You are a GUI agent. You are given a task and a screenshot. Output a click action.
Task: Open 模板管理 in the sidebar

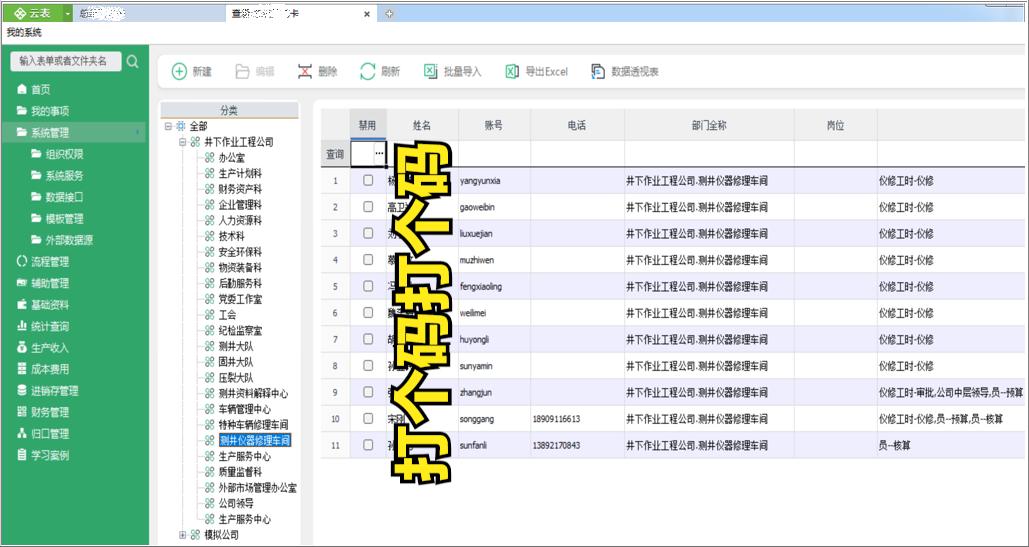64,218
